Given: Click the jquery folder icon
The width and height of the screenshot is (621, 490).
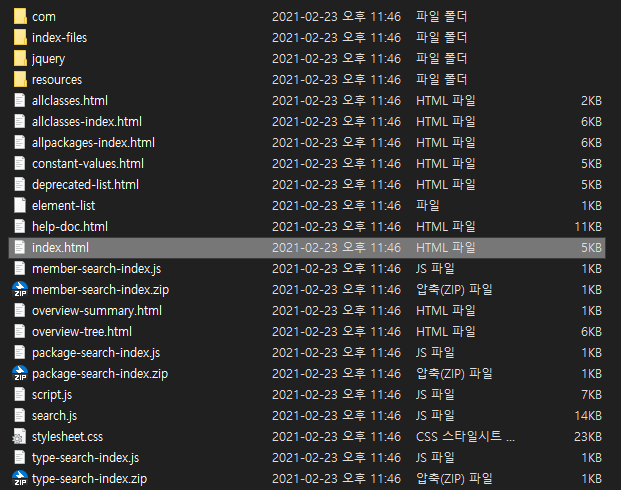Looking at the screenshot, I should coord(20,59).
